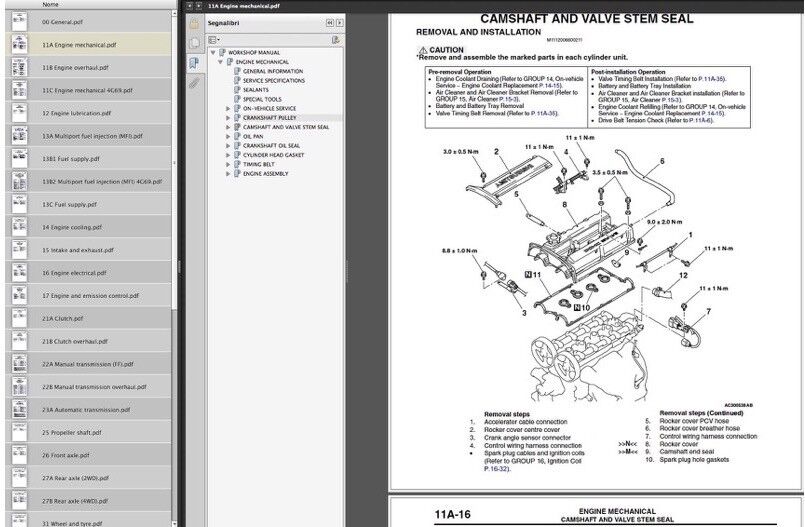
Task: Expand the ENGINE ASSEMBLY bookmark
Action: (x=228, y=173)
